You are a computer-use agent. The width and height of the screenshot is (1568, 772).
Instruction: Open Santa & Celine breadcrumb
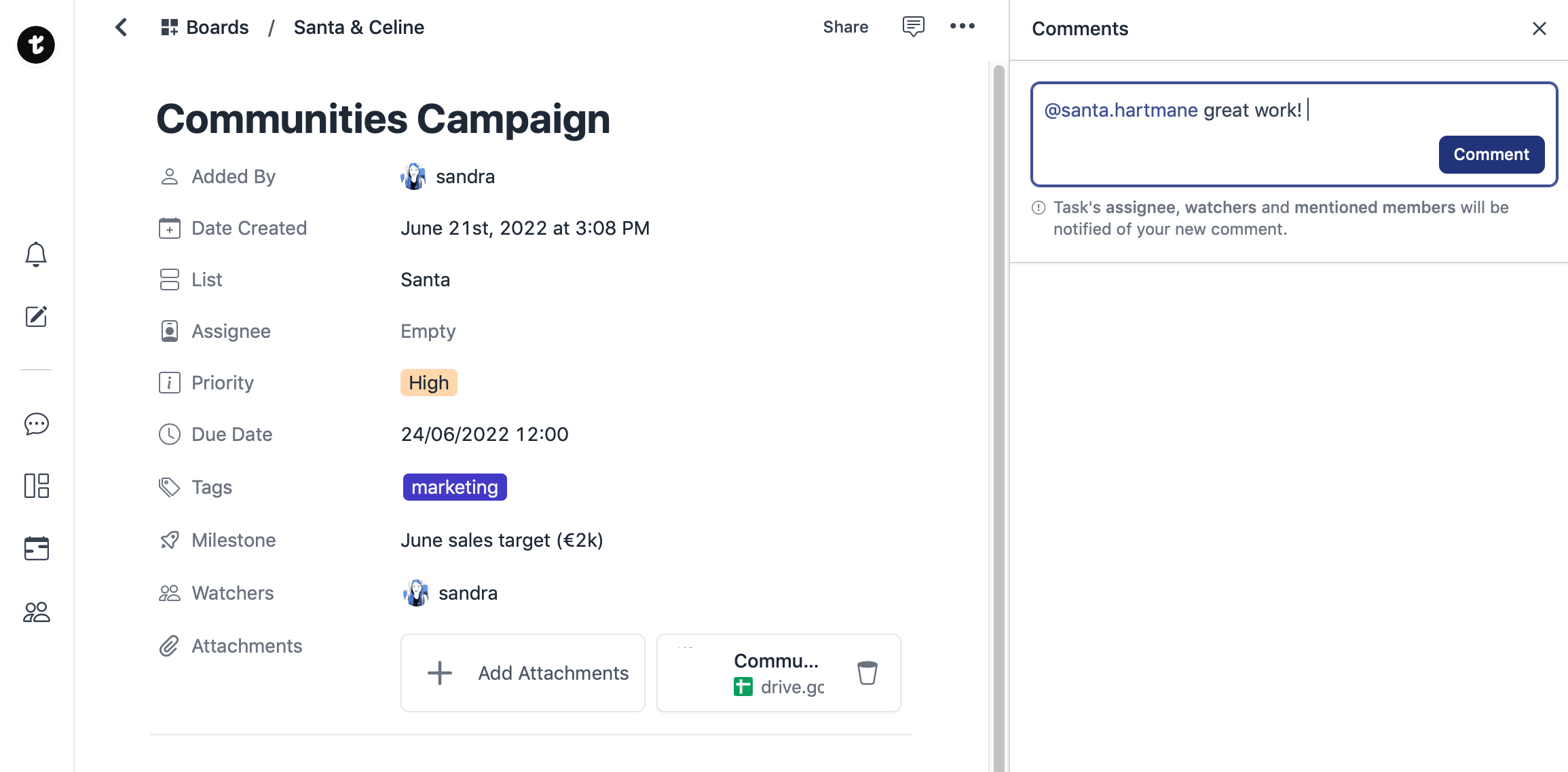pyautogui.click(x=358, y=27)
